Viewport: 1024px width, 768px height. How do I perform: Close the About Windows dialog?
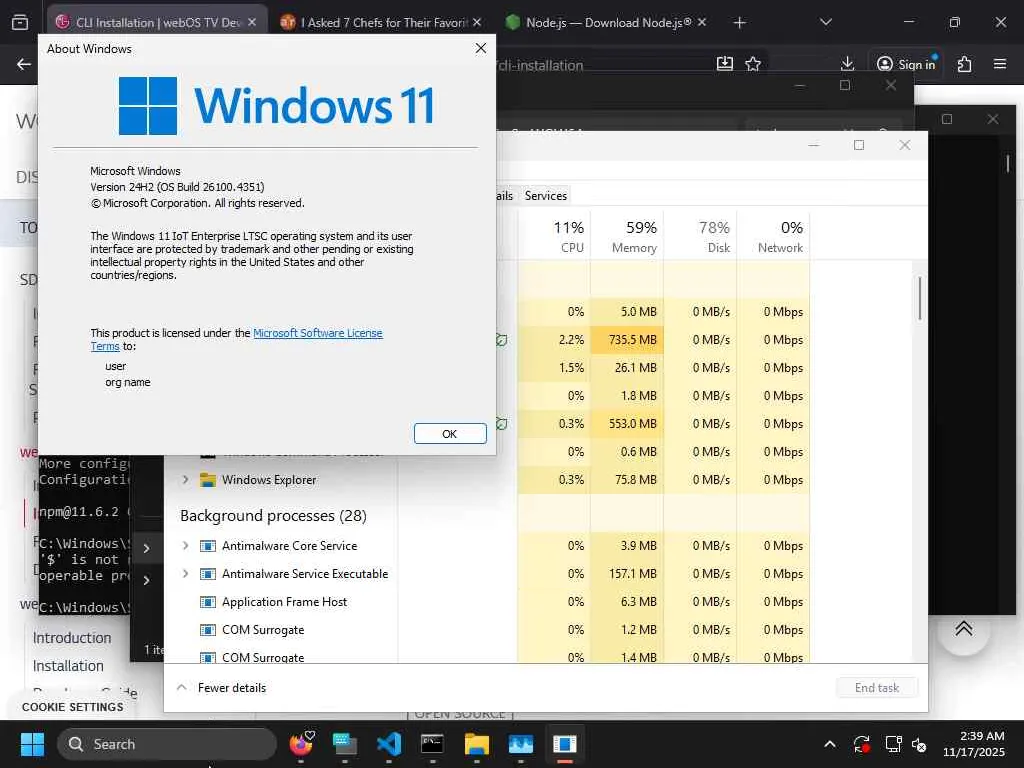(x=481, y=48)
